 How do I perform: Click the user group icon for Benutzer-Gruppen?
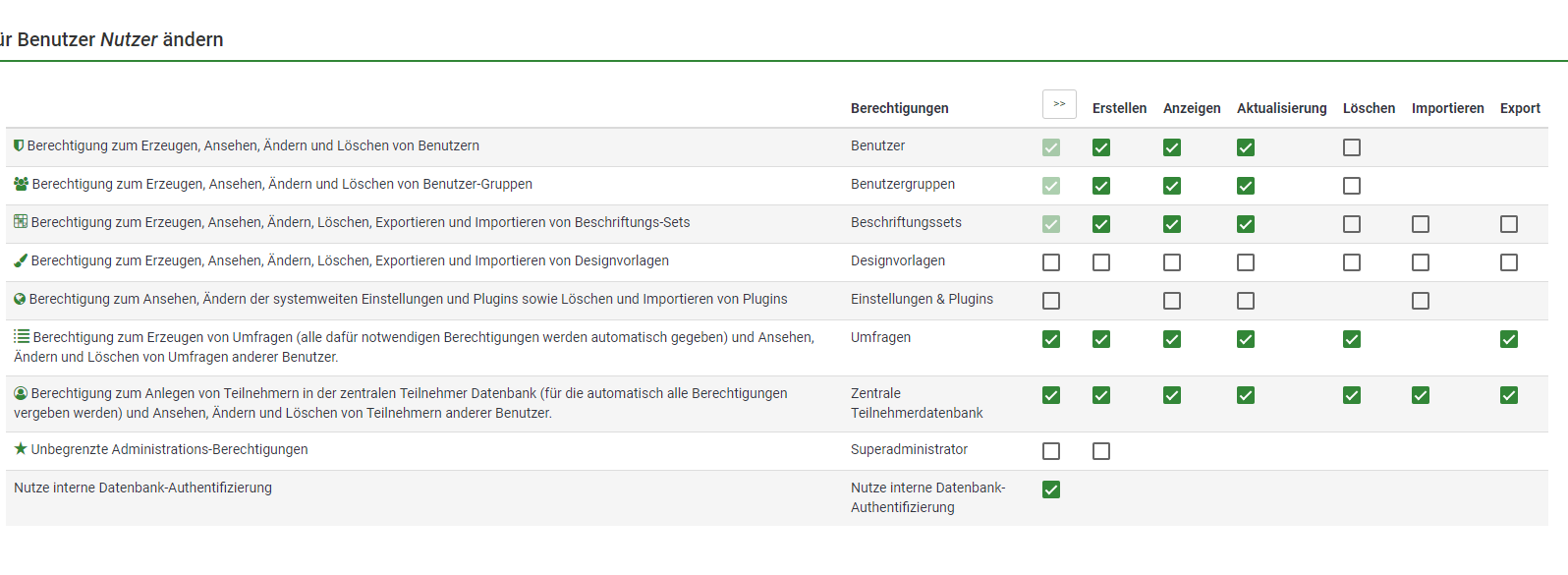[21, 184]
